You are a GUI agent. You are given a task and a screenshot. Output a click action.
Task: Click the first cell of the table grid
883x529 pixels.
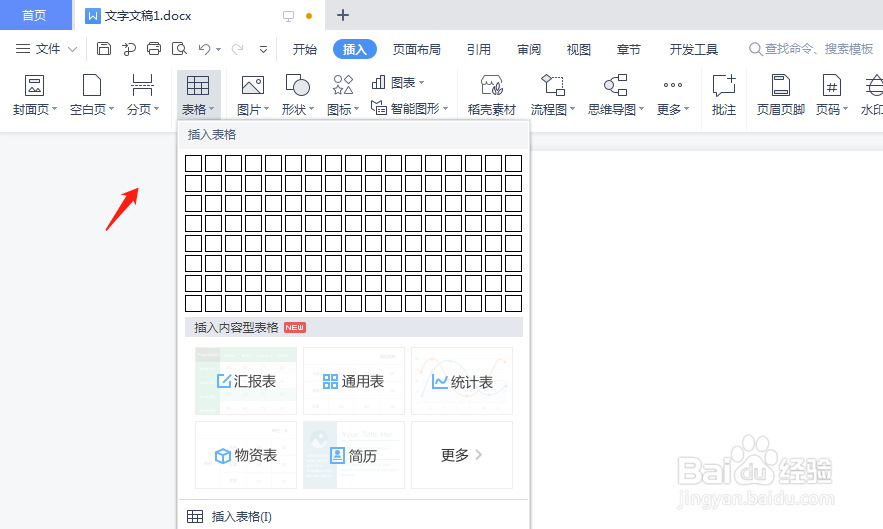coord(194,163)
